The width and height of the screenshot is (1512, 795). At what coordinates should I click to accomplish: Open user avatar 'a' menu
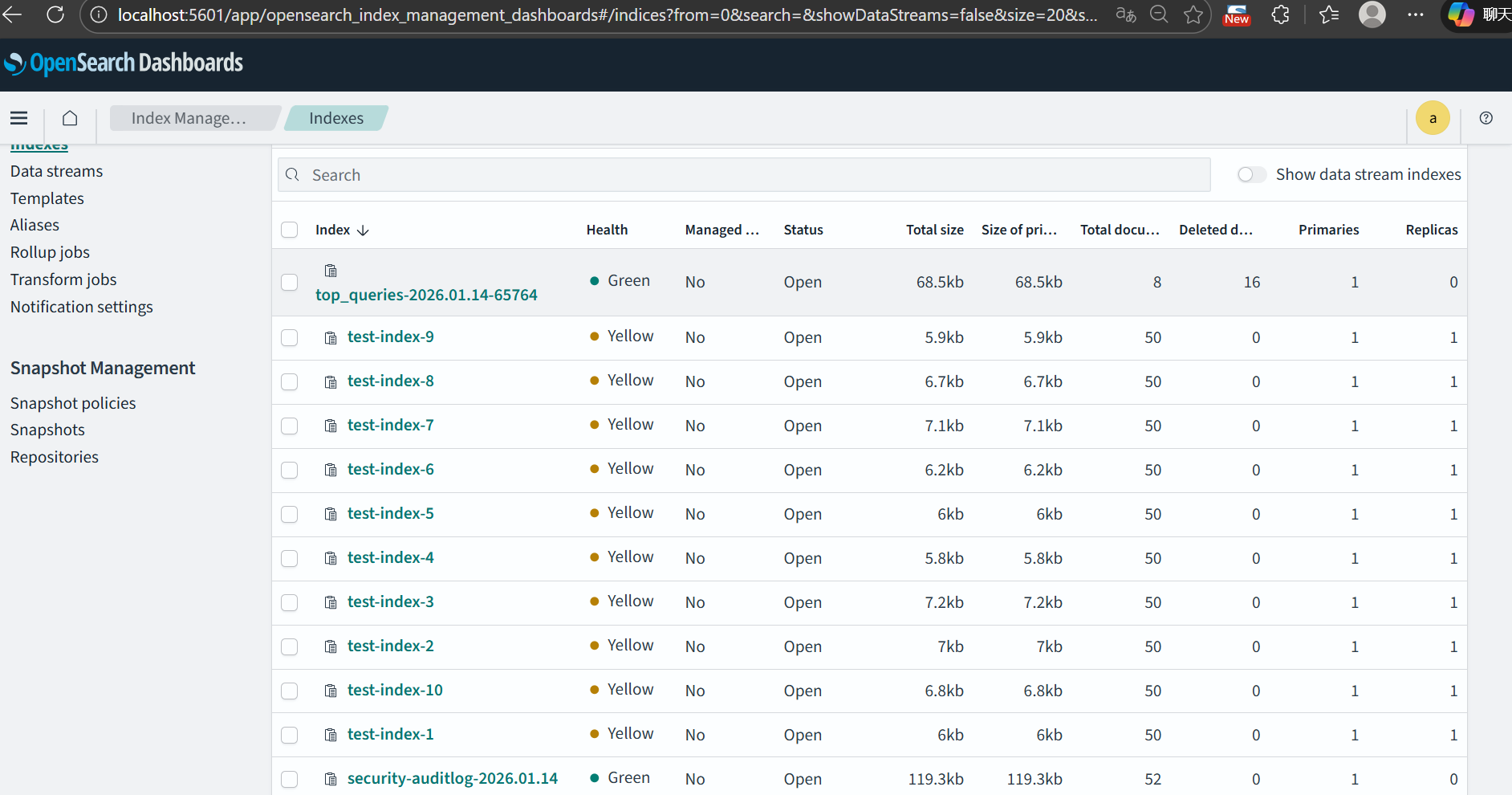[x=1433, y=118]
